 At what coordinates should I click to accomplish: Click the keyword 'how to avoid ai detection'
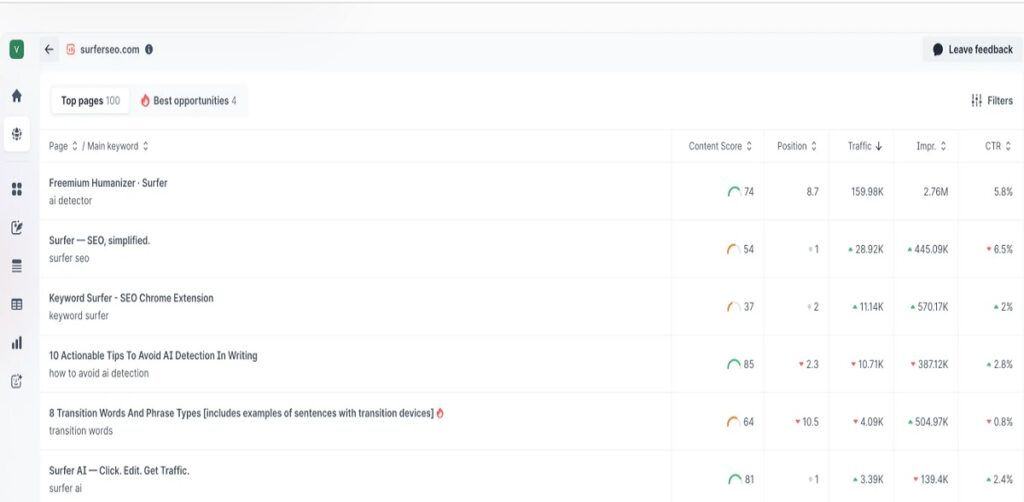click(99, 373)
